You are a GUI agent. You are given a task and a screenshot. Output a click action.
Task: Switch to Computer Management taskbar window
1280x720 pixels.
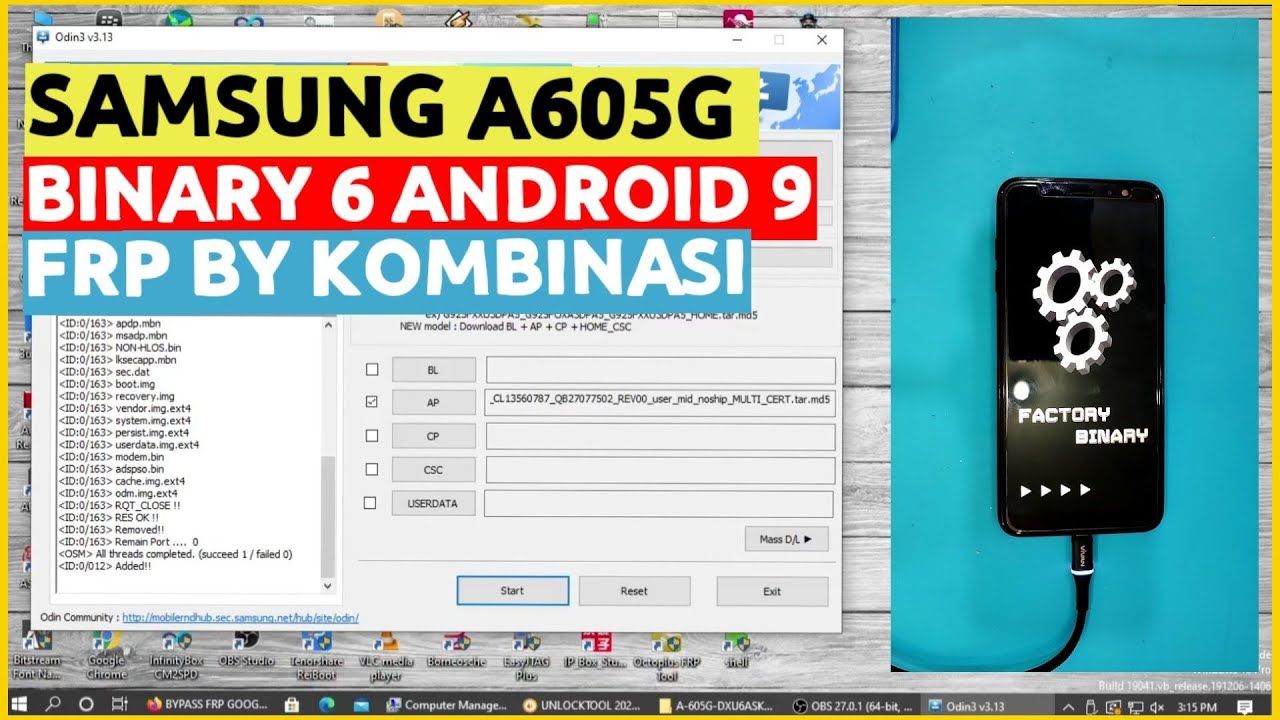click(447, 705)
